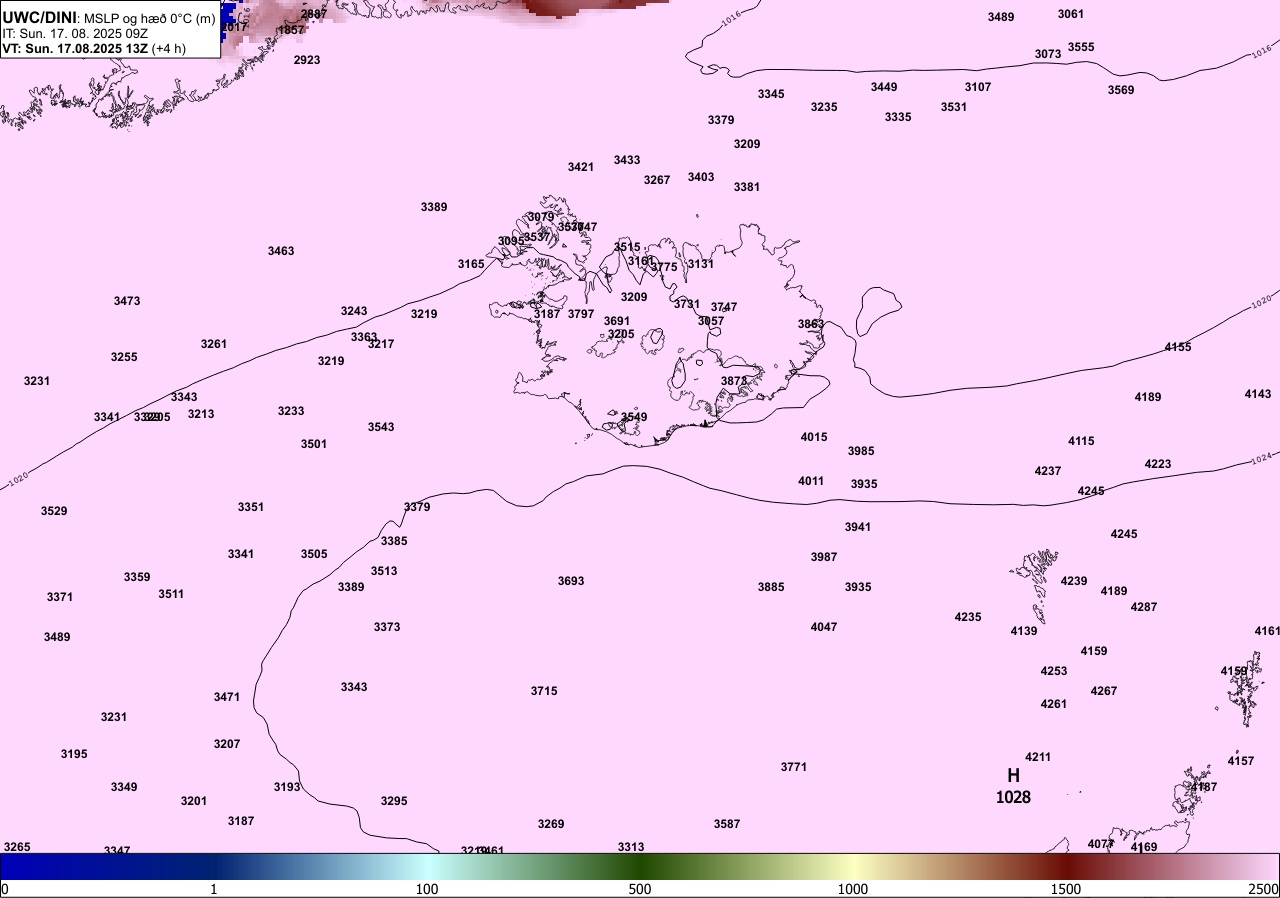Click the height value 3505
1280x898 pixels.
(x=314, y=554)
